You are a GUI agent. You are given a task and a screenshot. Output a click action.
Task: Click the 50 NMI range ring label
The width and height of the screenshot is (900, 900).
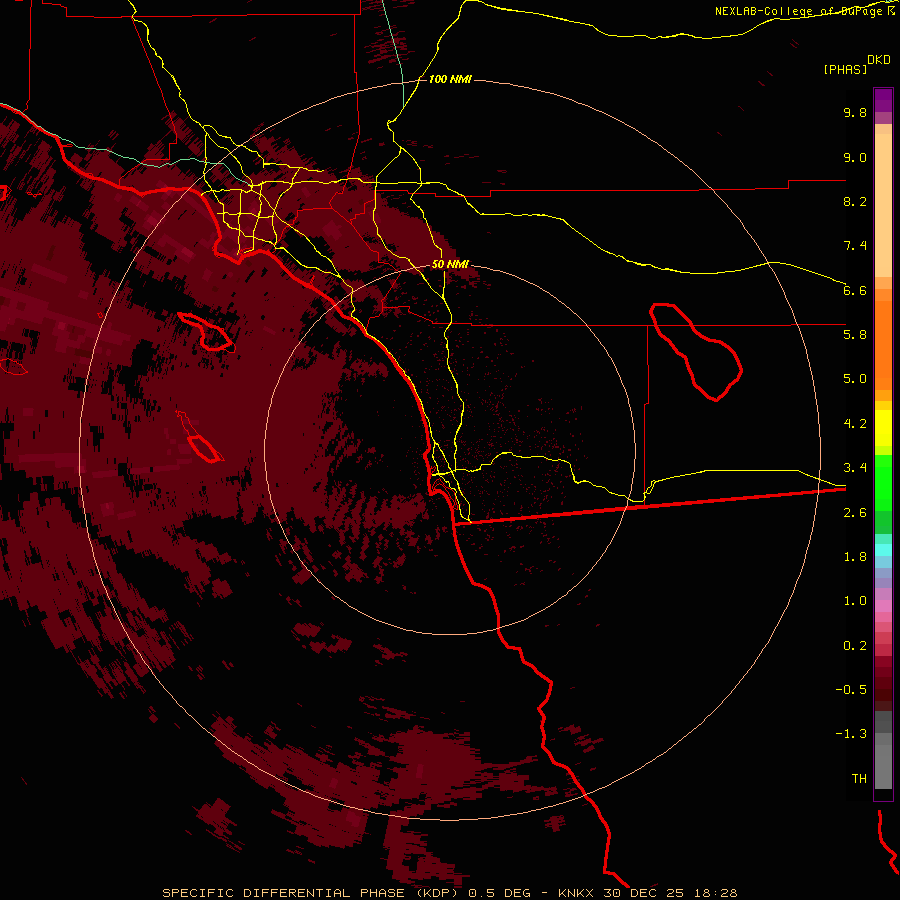[450, 264]
